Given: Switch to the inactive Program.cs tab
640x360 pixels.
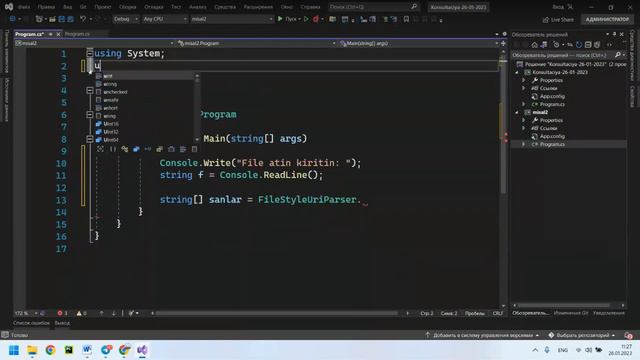Looking at the screenshot, I should point(78,34).
